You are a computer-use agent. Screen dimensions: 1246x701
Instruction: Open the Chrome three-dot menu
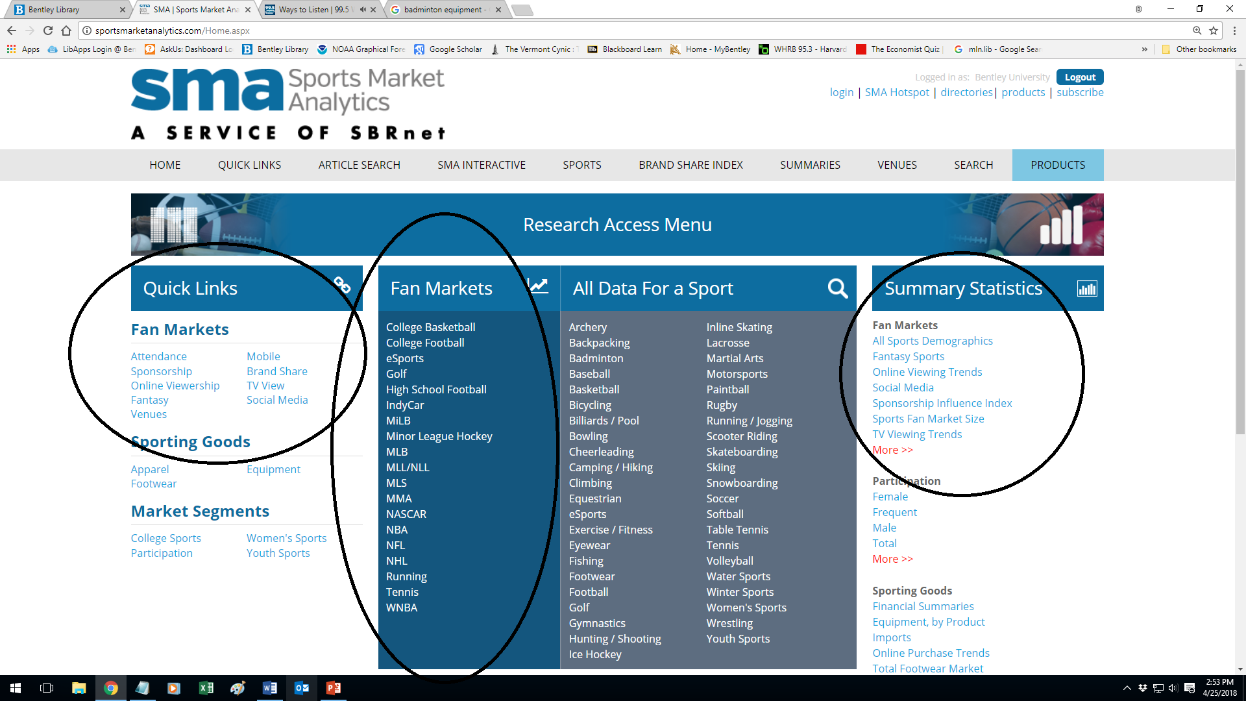pos(1235,31)
